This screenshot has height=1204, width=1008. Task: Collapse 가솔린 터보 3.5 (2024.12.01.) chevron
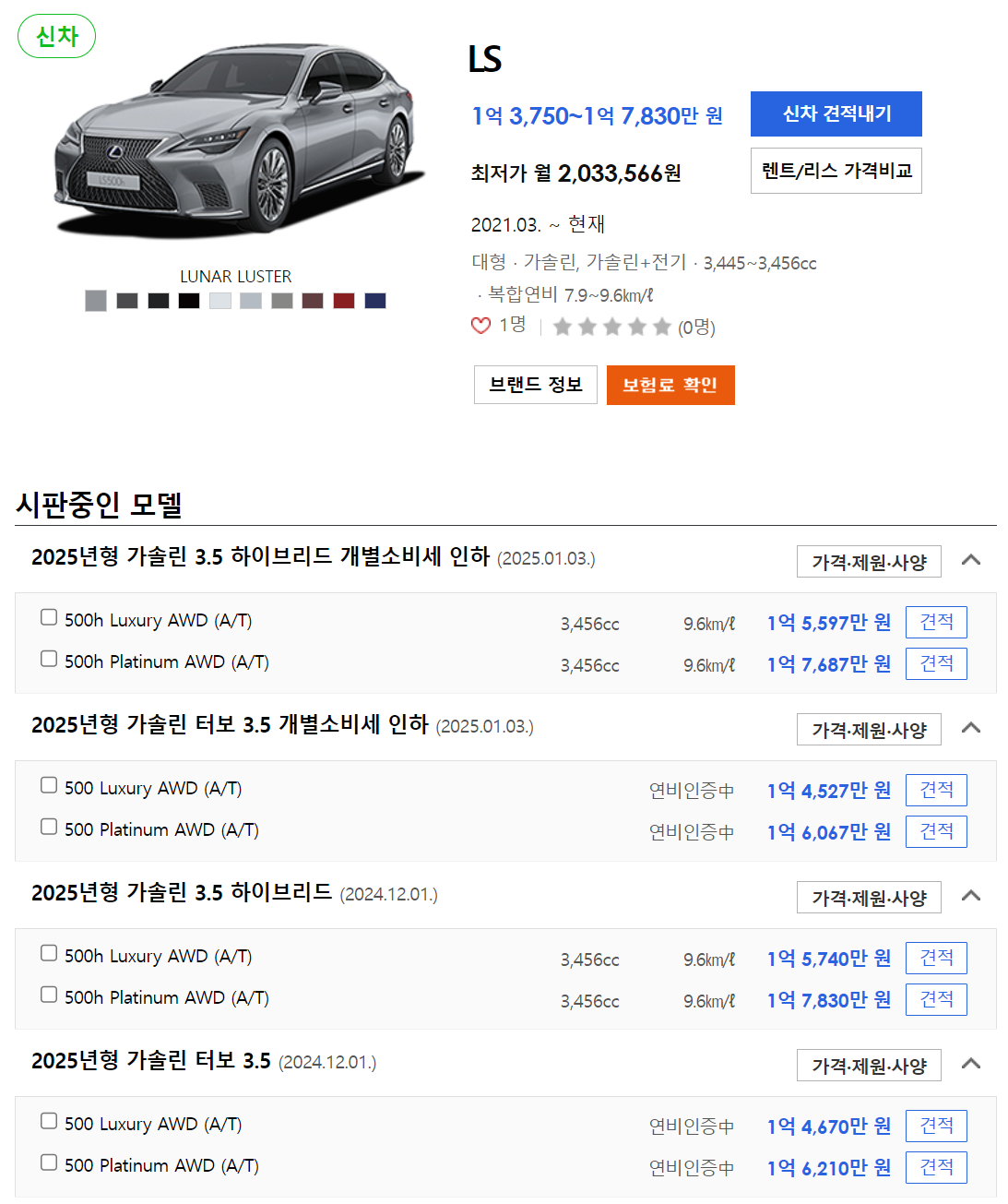click(x=970, y=1064)
